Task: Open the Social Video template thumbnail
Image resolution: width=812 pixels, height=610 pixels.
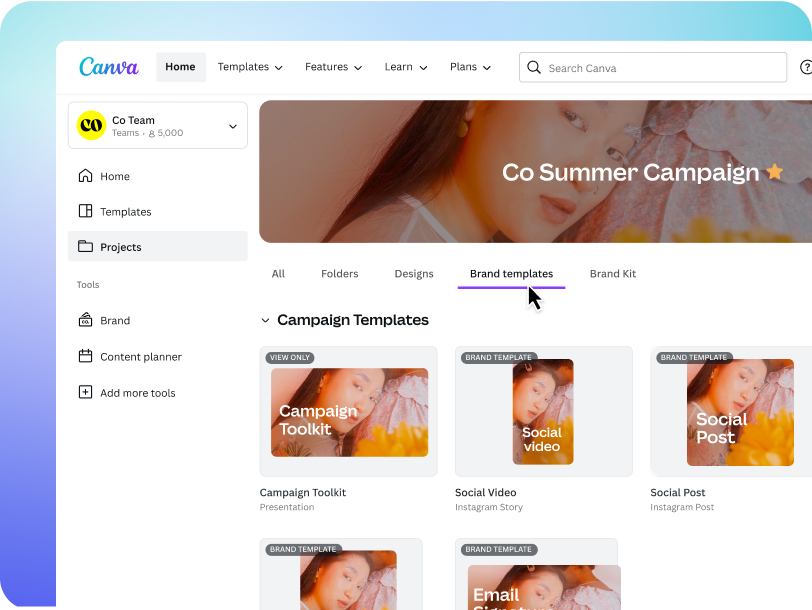Action: (x=544, y=412)
